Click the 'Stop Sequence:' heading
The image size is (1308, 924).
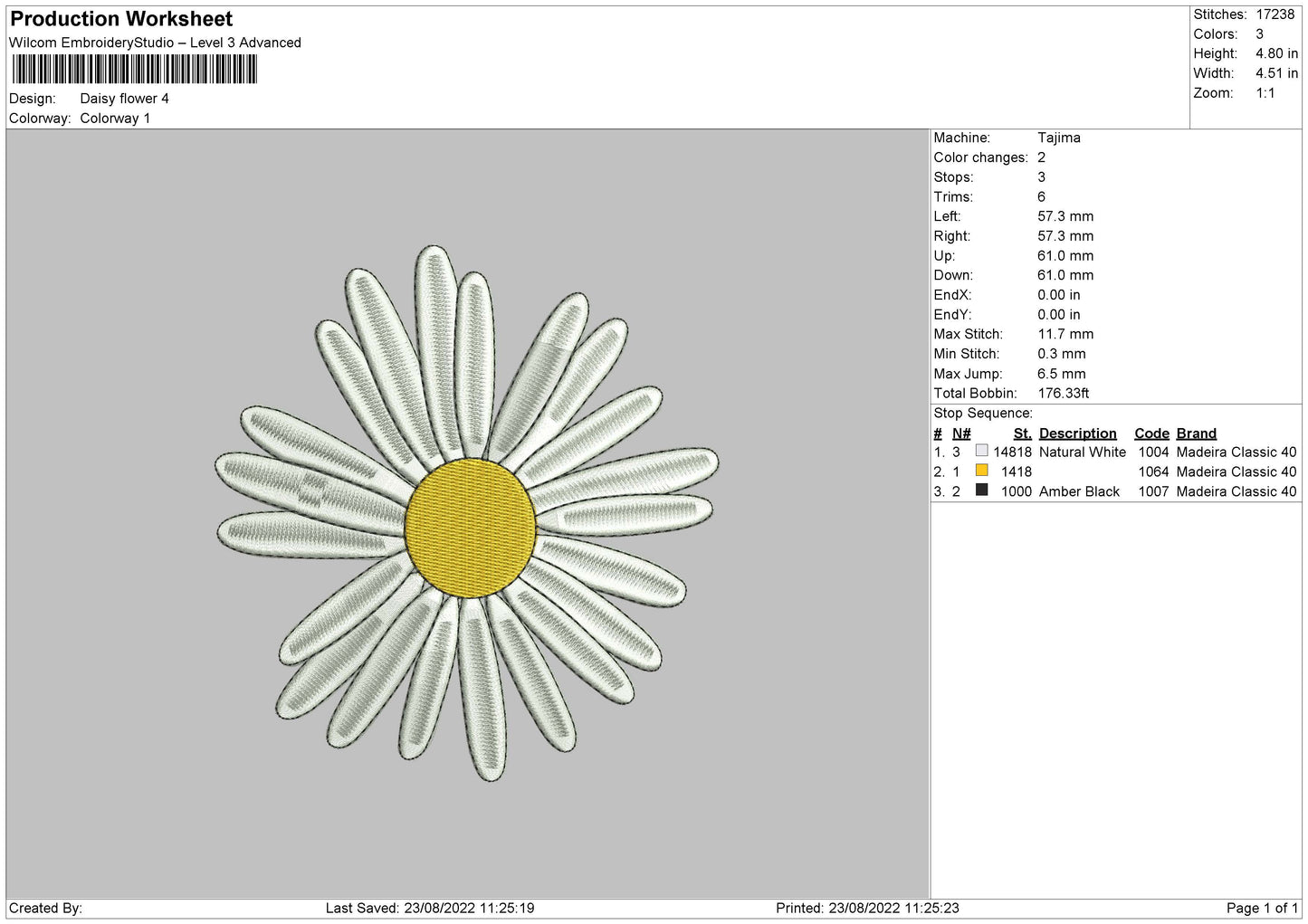983,414
